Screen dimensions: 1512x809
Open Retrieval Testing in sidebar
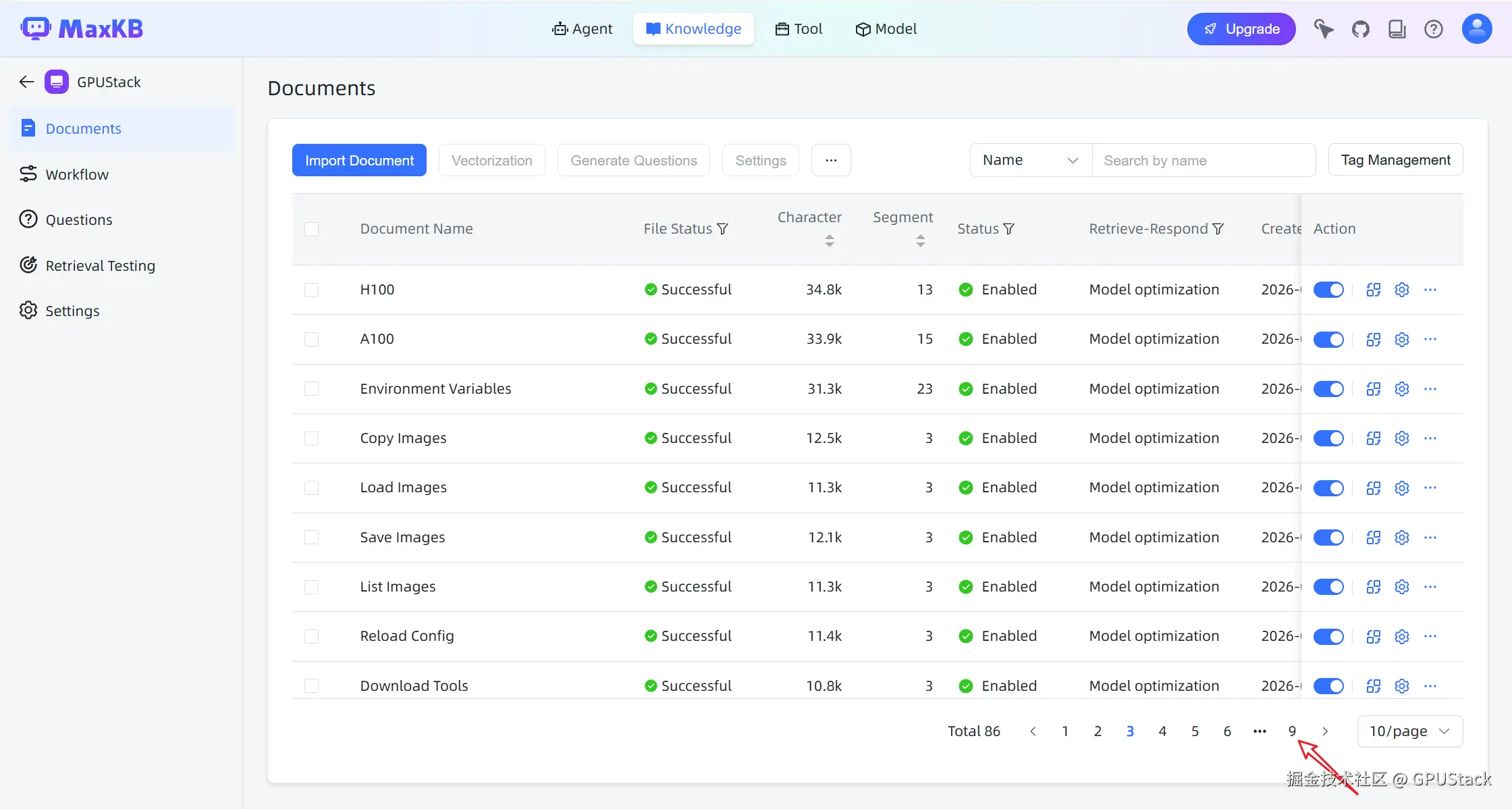click(100, 265)
